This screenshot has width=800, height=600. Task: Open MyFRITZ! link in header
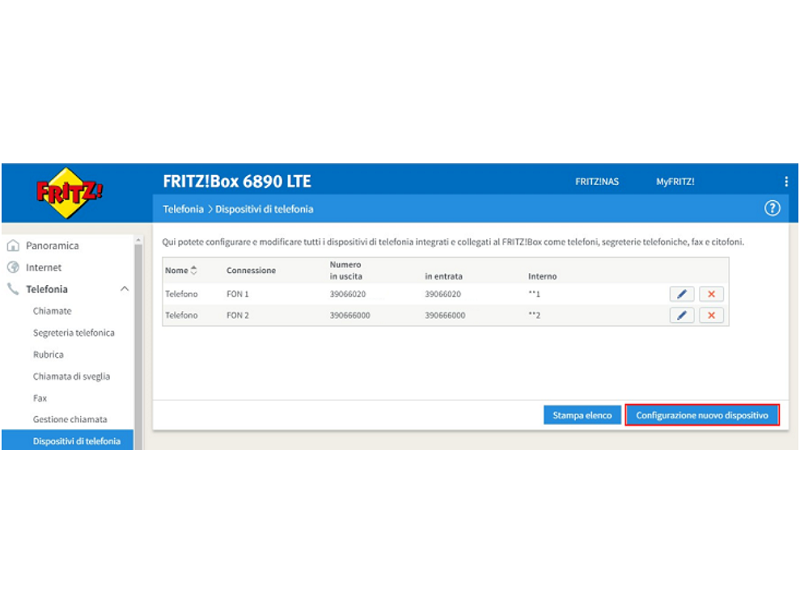click(x=675, y=182)
